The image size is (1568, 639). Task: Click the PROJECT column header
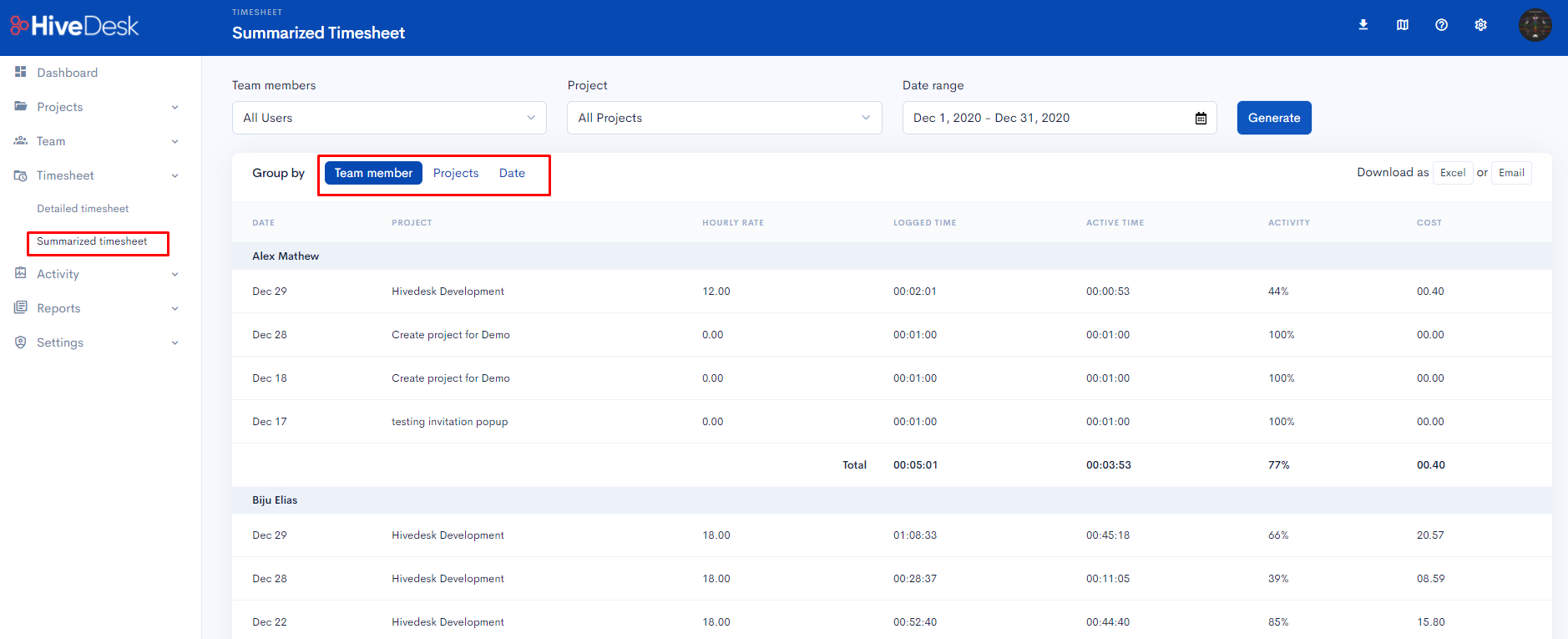click(x=412, y=223)
